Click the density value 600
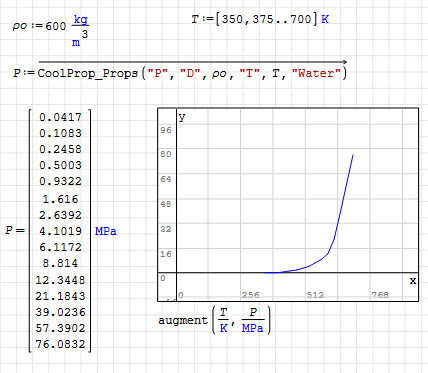Screen dimensions: 428x373 click(55, 26)
